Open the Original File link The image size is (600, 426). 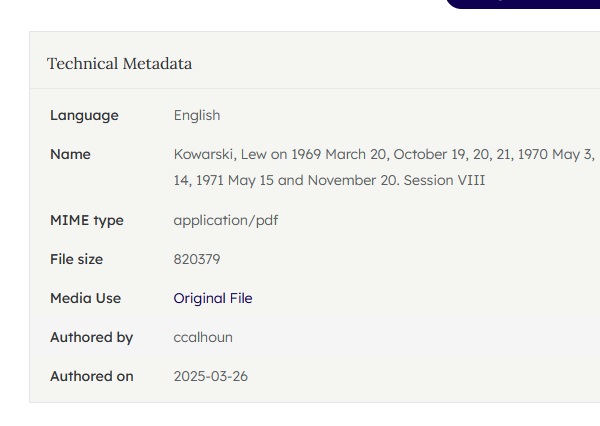pos(213,298)
